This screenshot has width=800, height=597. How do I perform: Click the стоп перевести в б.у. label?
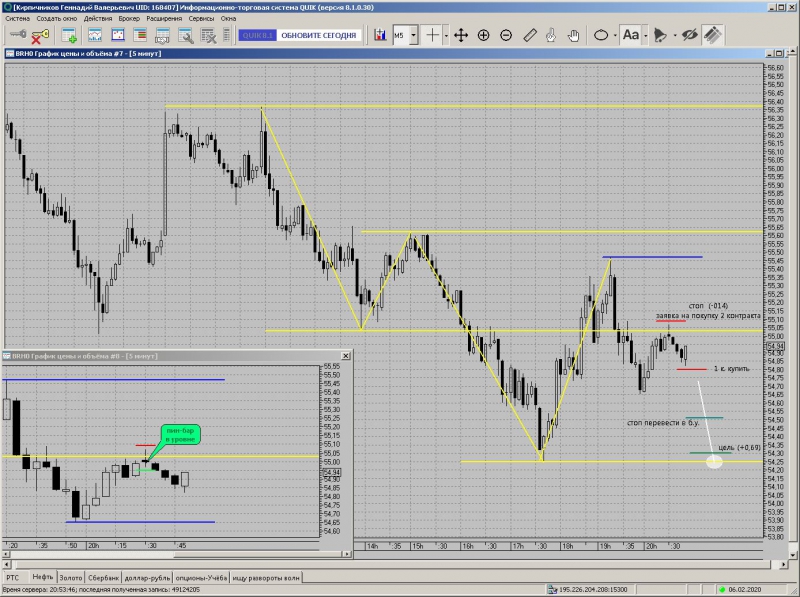click(x=663, y=422)
